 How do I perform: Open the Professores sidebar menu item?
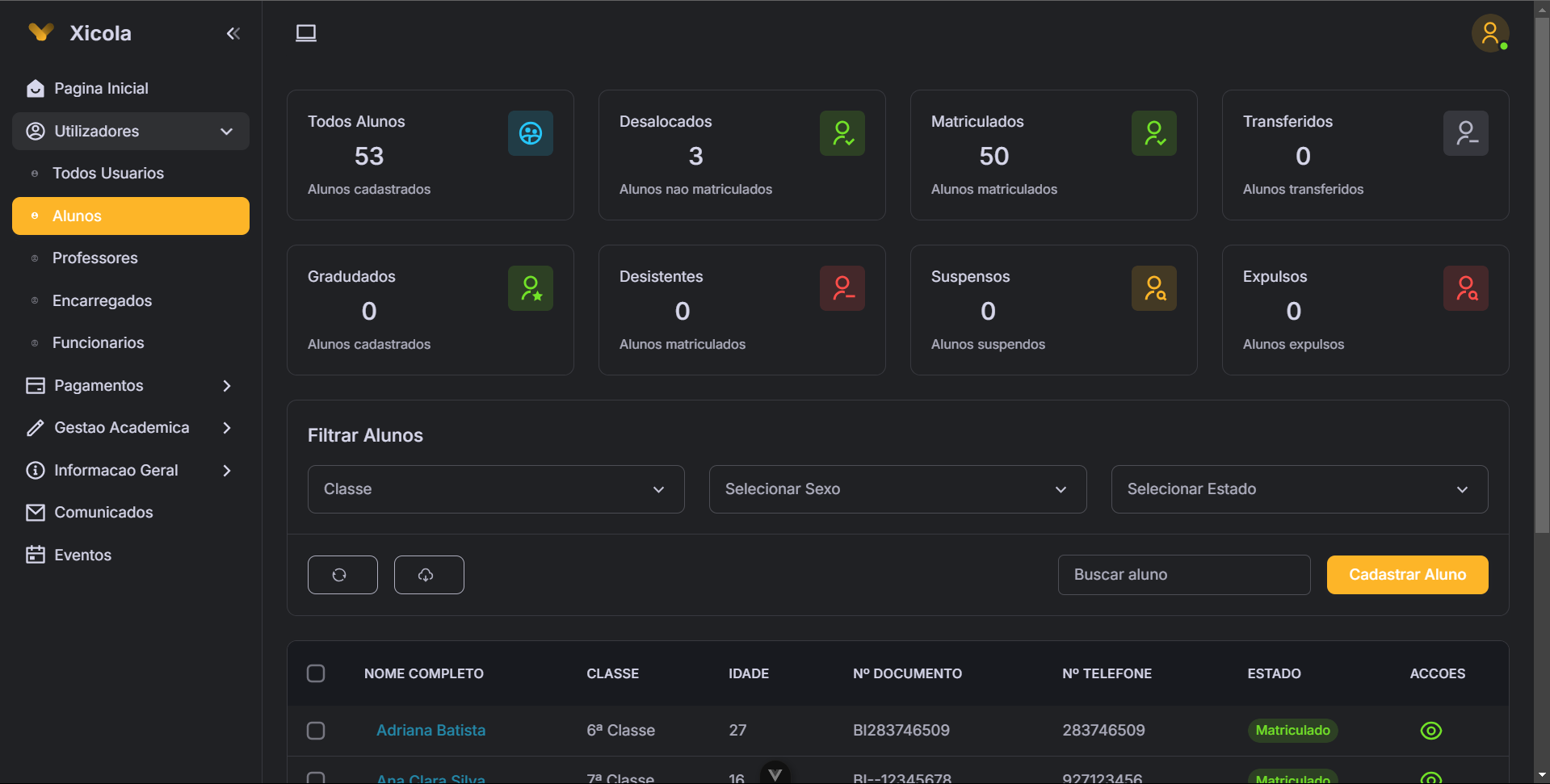point(95,258)
